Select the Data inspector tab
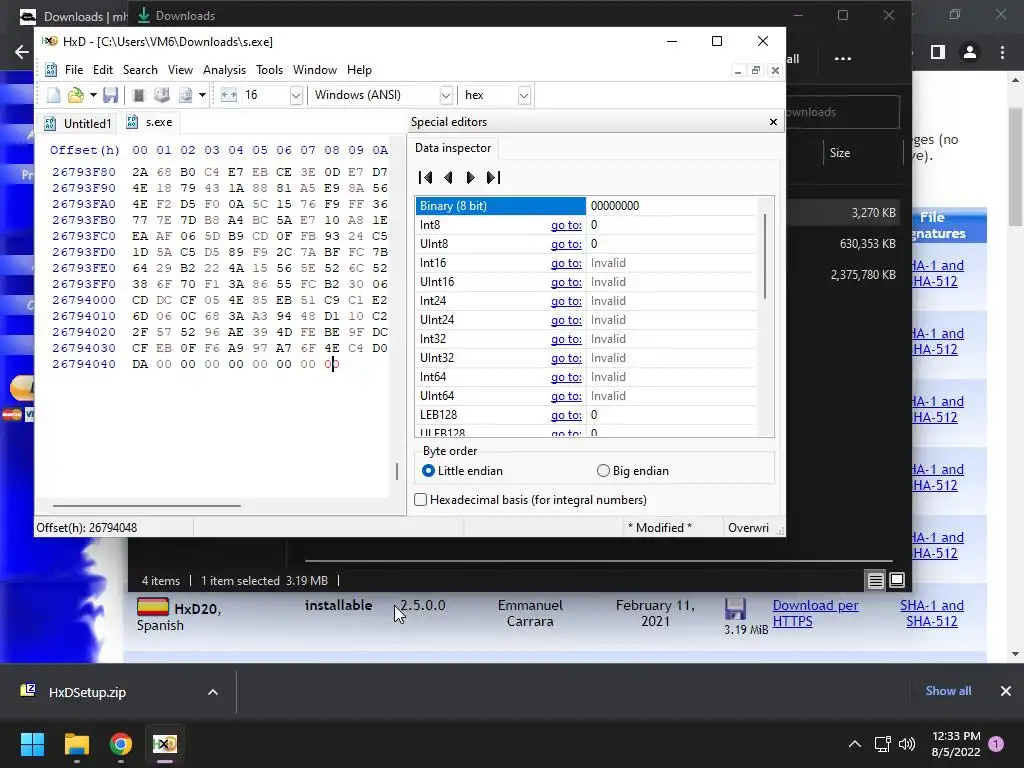The height and width of the screenshot is (768, 1024). click(453, 148)
